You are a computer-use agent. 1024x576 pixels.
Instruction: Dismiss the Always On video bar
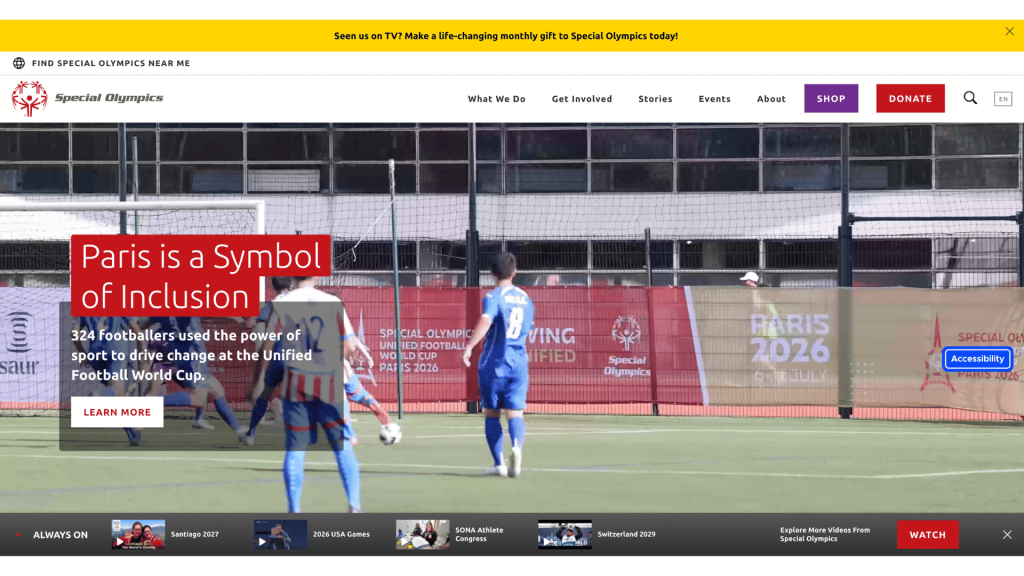(x=1007, y=534)
